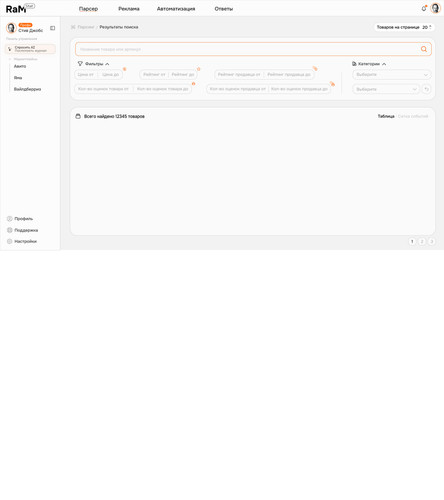Click Кол-во оценок продавца до field
The image size is (444, 500).
(299, 89)
